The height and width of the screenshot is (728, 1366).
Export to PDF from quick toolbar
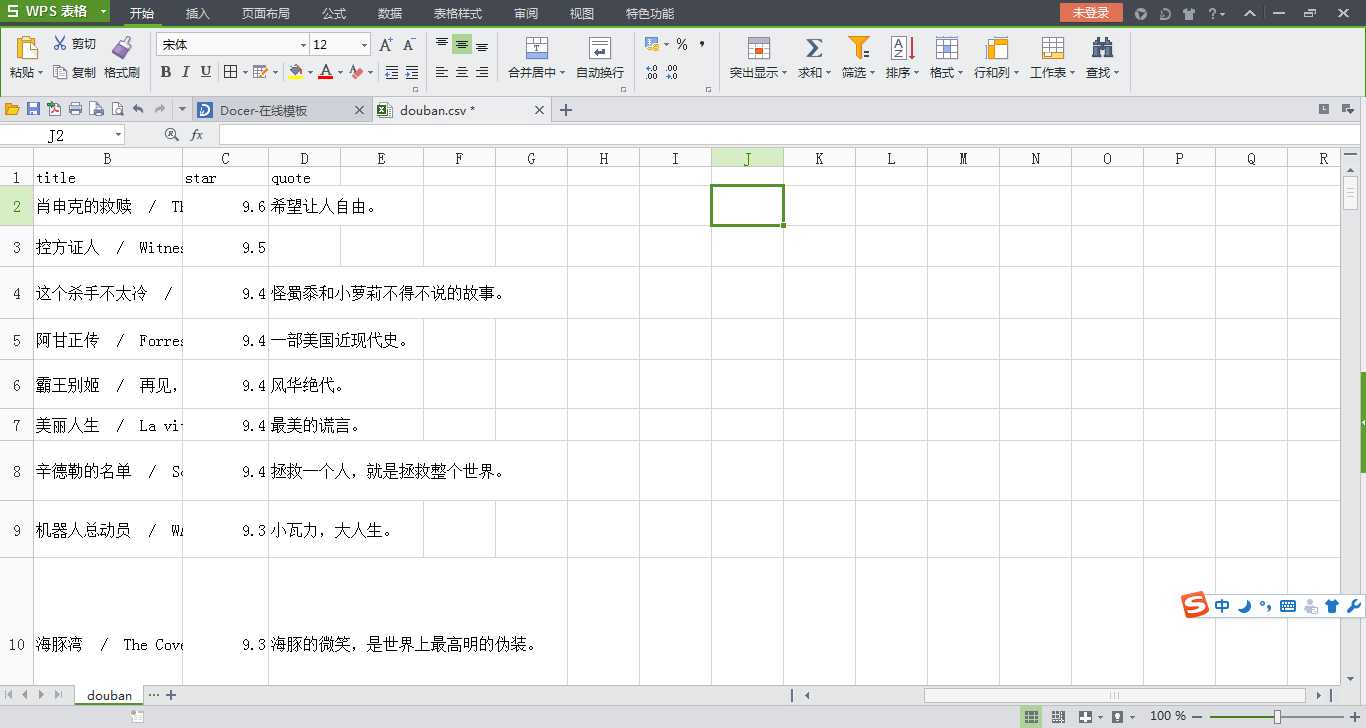(54, 109)
